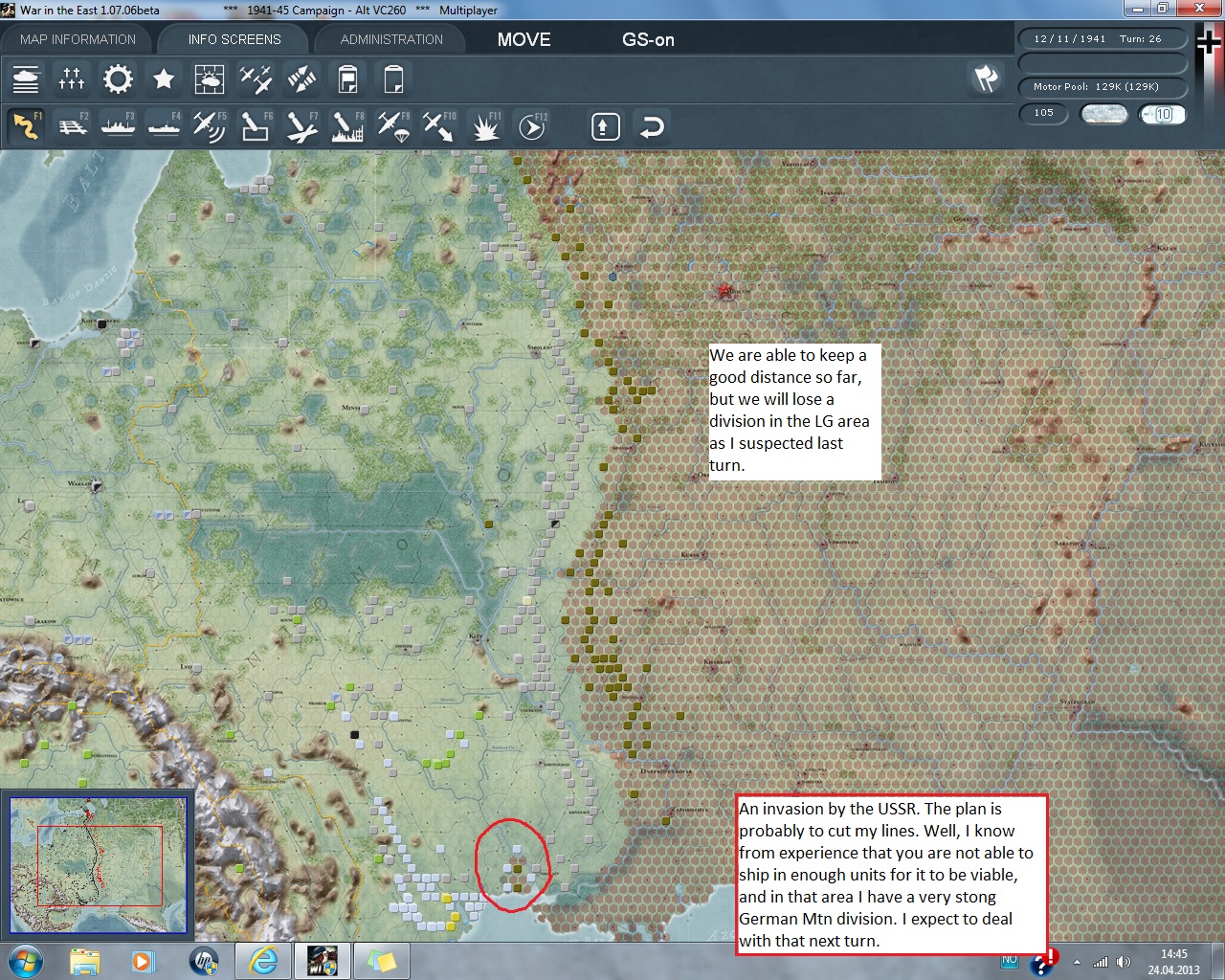1225x980 pixels.
Task: Open the filled report document icon
Action: tap(347, 78)
